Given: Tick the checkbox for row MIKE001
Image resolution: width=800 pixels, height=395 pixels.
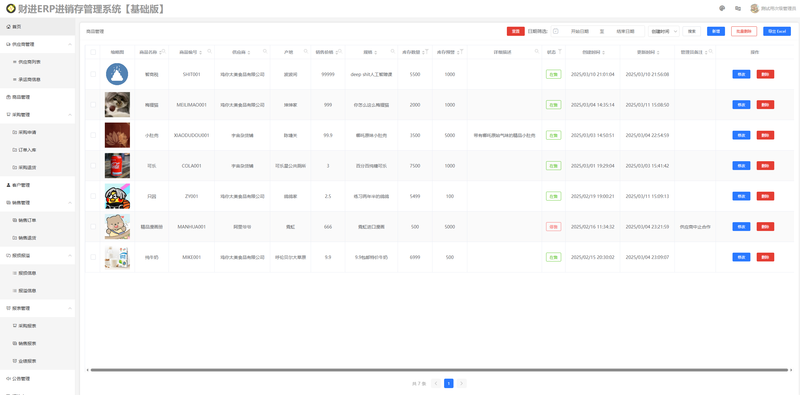Looking at the screenshot, I should pyautogui.click(x=93, y=257).
